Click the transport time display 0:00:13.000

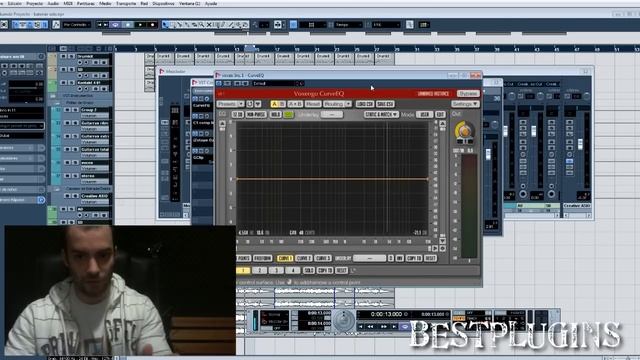(x=387, y=314)
